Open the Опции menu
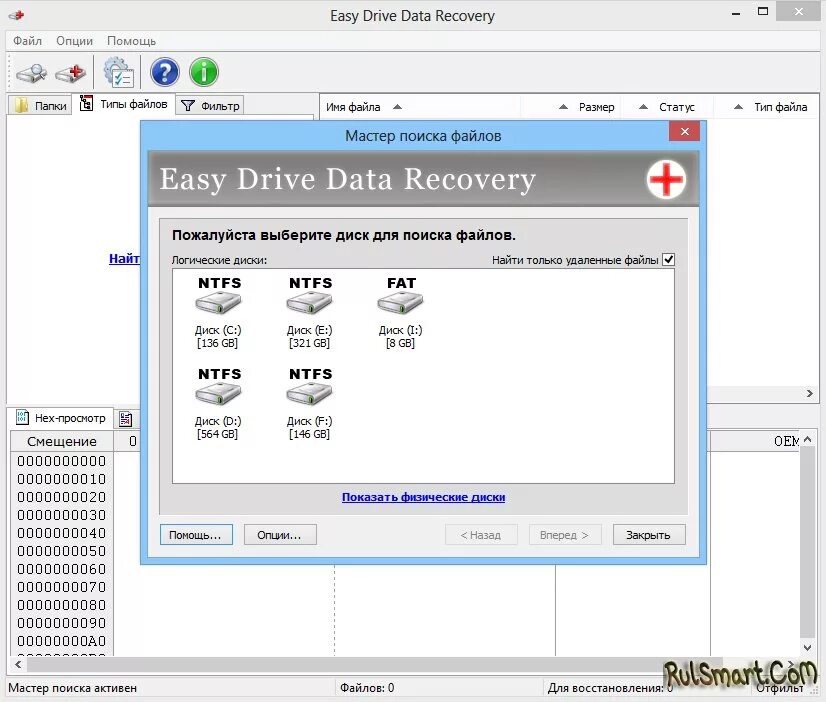Image resolution: width=826 pixels, height=702 pixels. point(74,41)
